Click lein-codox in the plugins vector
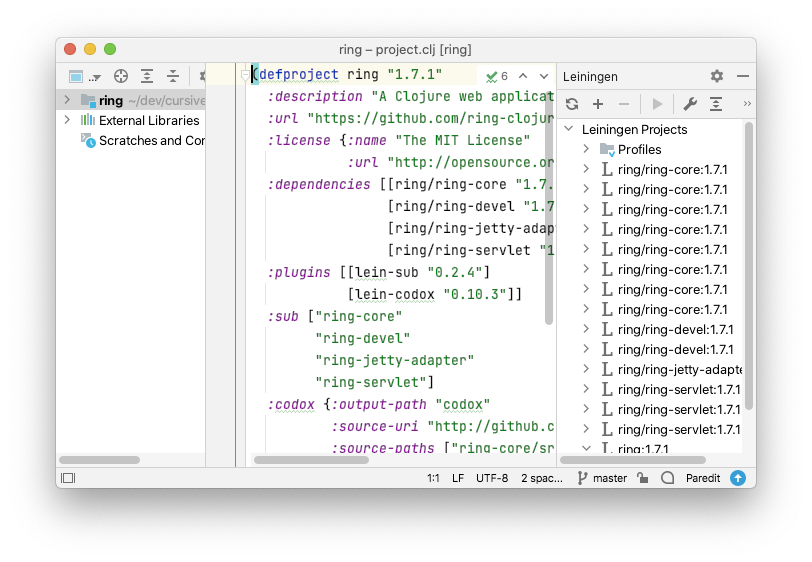Screen dimensions: 812x562 click(x=395, y=294)
